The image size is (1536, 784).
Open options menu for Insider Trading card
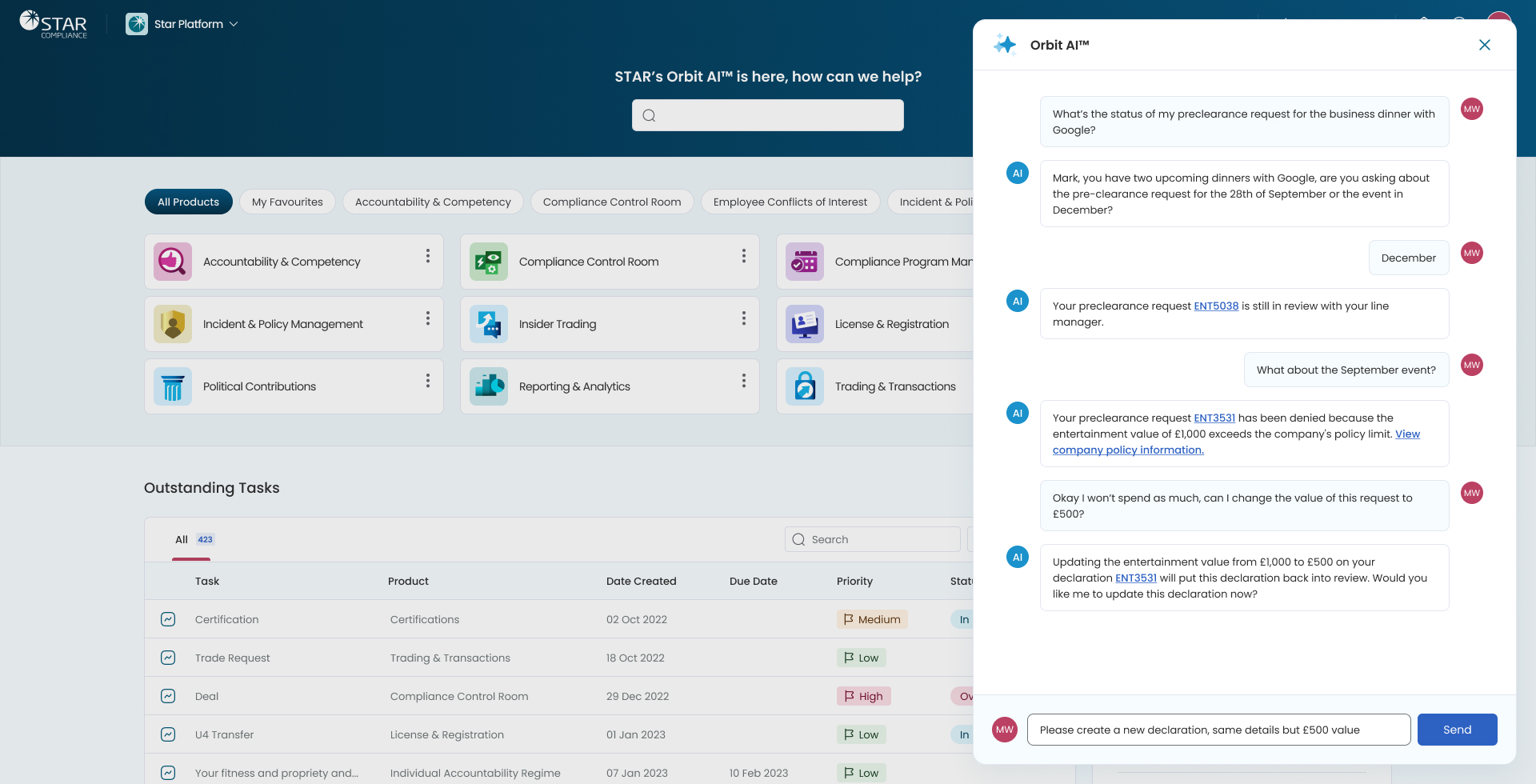(744, 318)
